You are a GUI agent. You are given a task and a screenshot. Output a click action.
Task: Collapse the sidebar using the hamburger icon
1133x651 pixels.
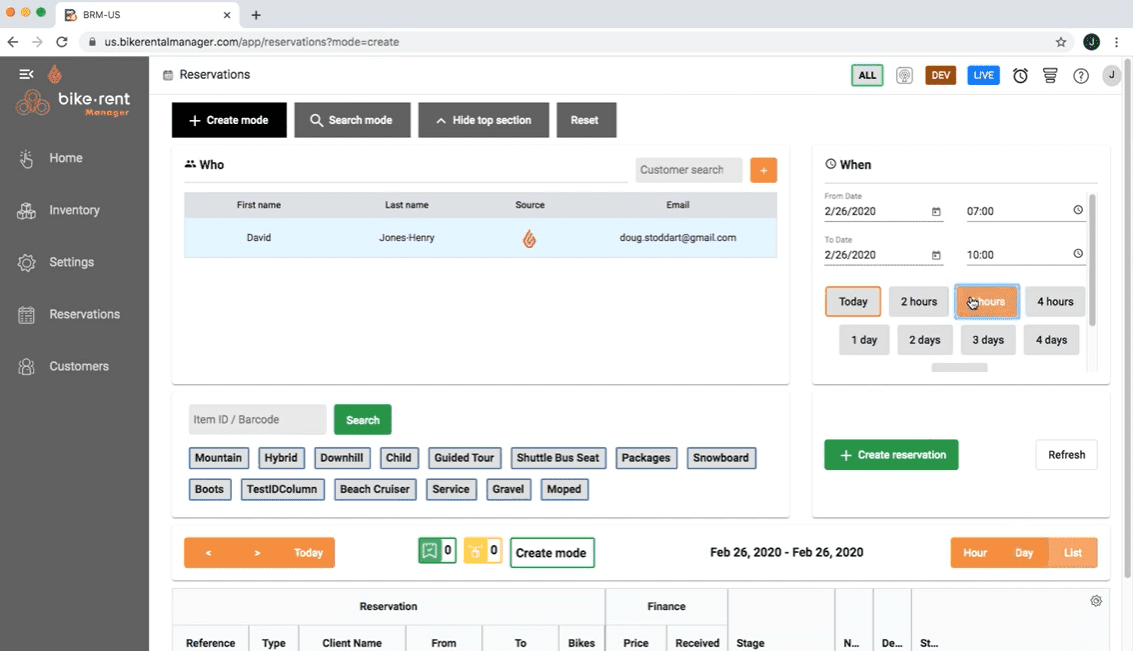click(25, 73)
